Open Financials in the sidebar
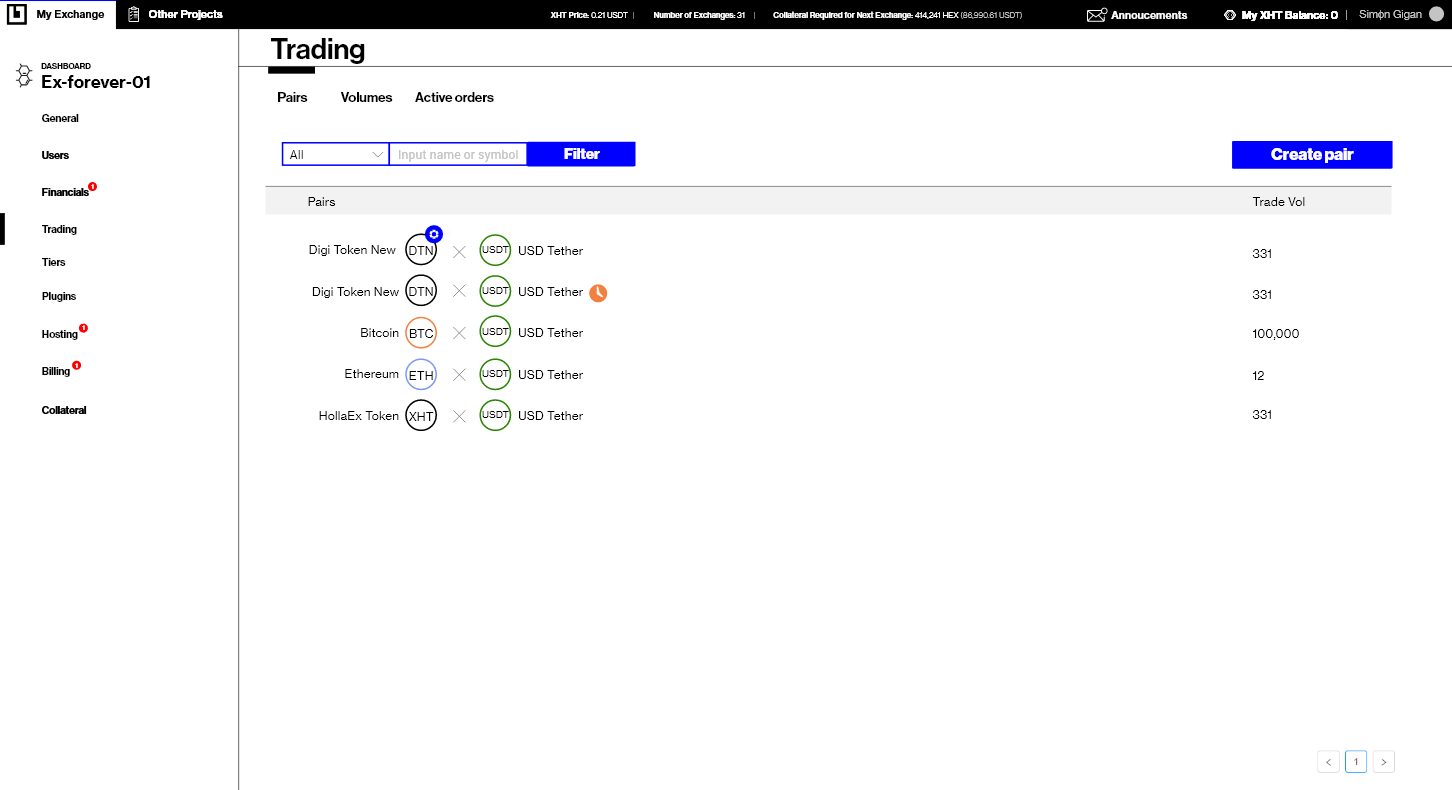This screenshot has height=790, width=1452. (65, 192)
